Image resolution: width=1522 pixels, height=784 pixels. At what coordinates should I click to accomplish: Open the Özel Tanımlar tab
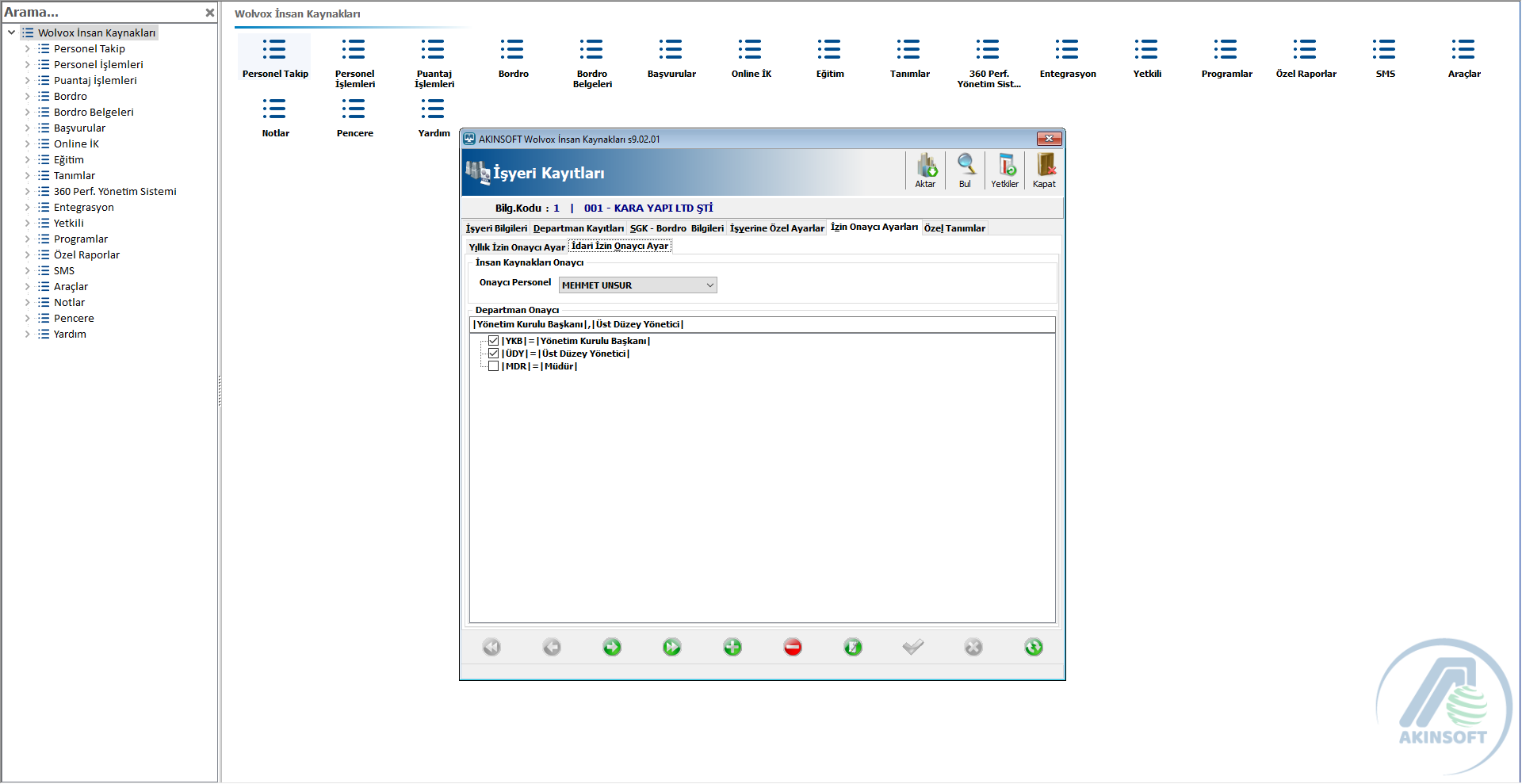point(954,228)
